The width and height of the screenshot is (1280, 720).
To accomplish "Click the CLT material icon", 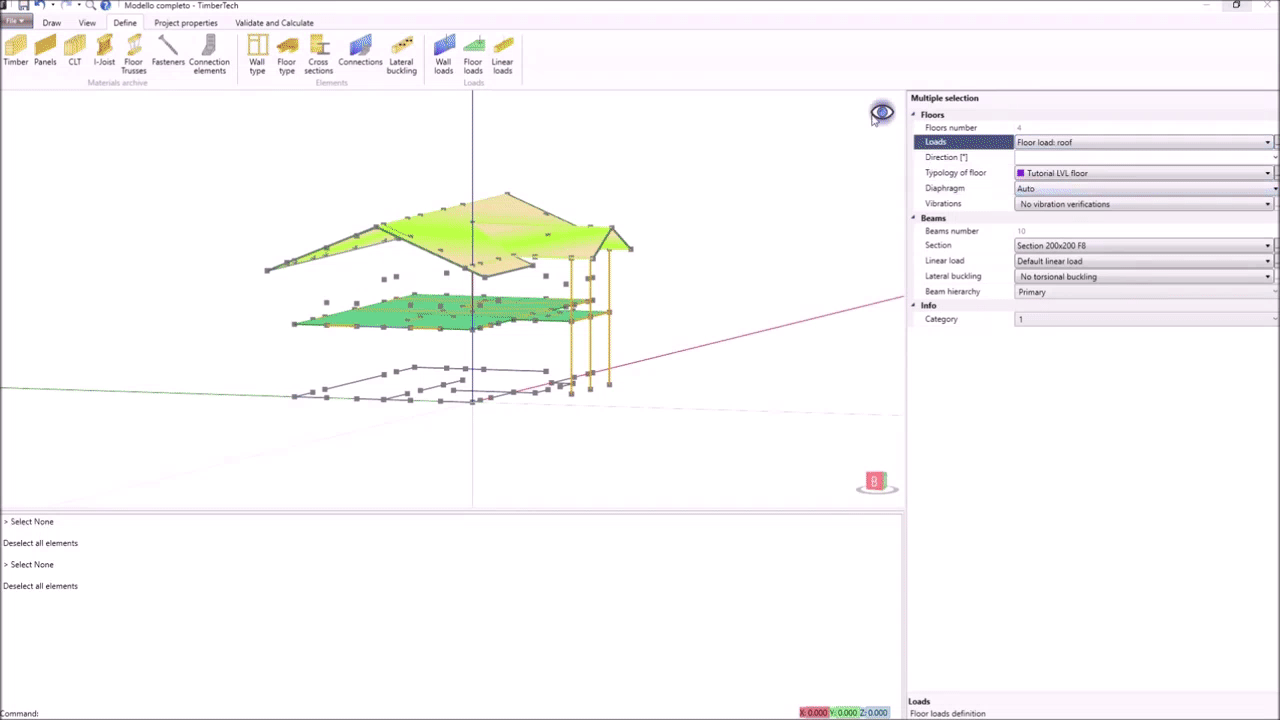I will coord(75,50).
